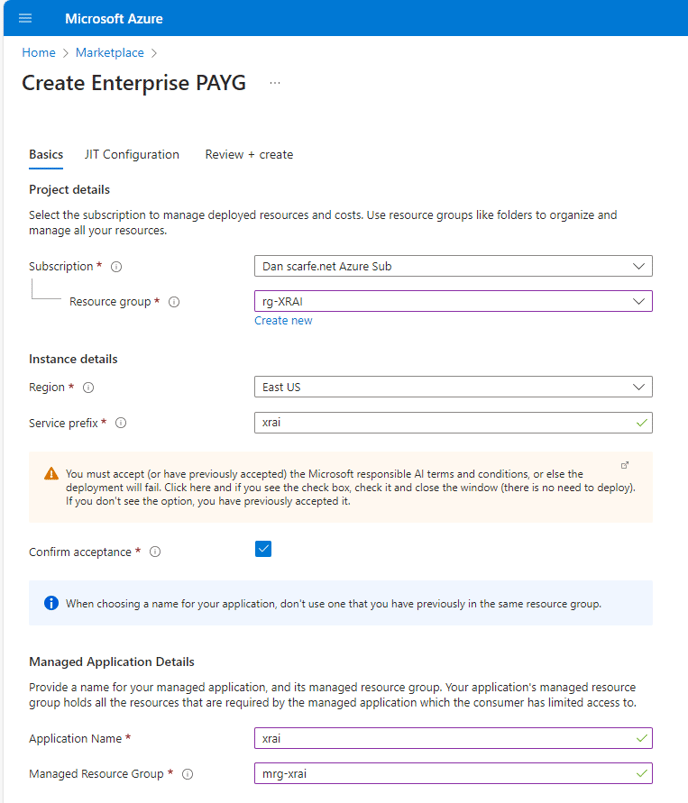Show info tooltip for Managed Resource Group
Viewport: 688px width, 803px height.
pos(188,774)
